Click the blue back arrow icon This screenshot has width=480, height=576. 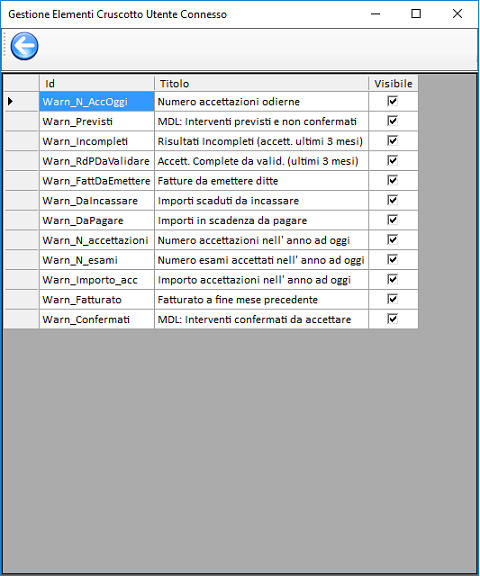click(24, 46)
